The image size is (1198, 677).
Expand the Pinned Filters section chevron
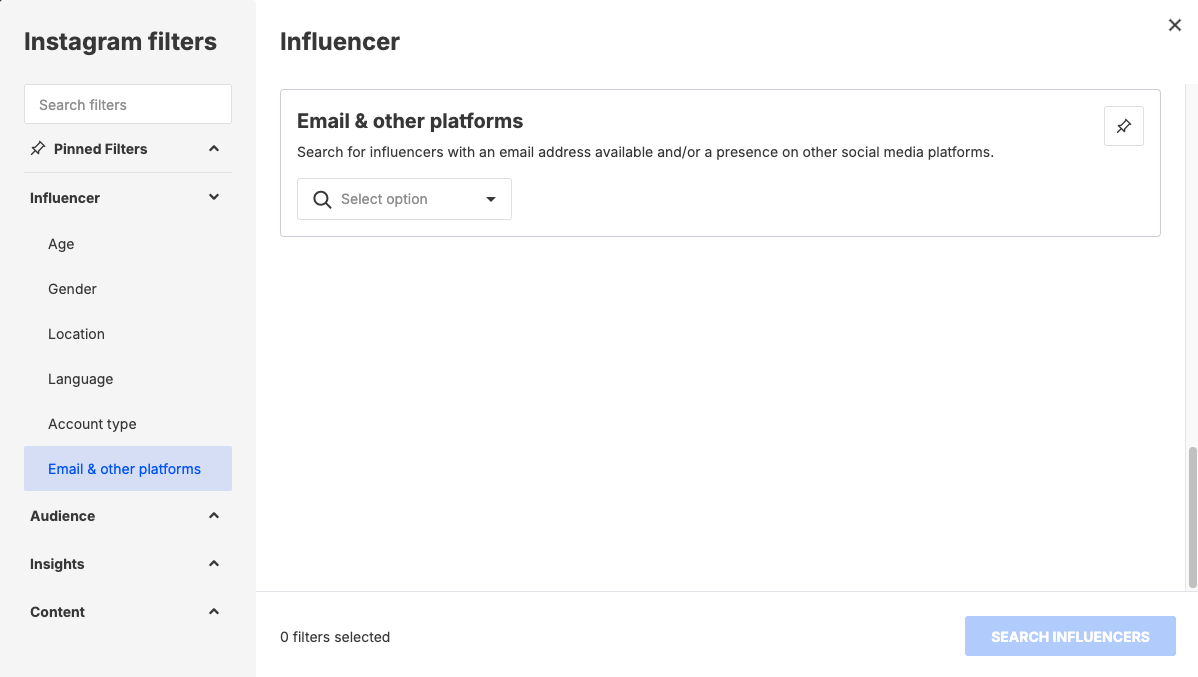(214, 149)
